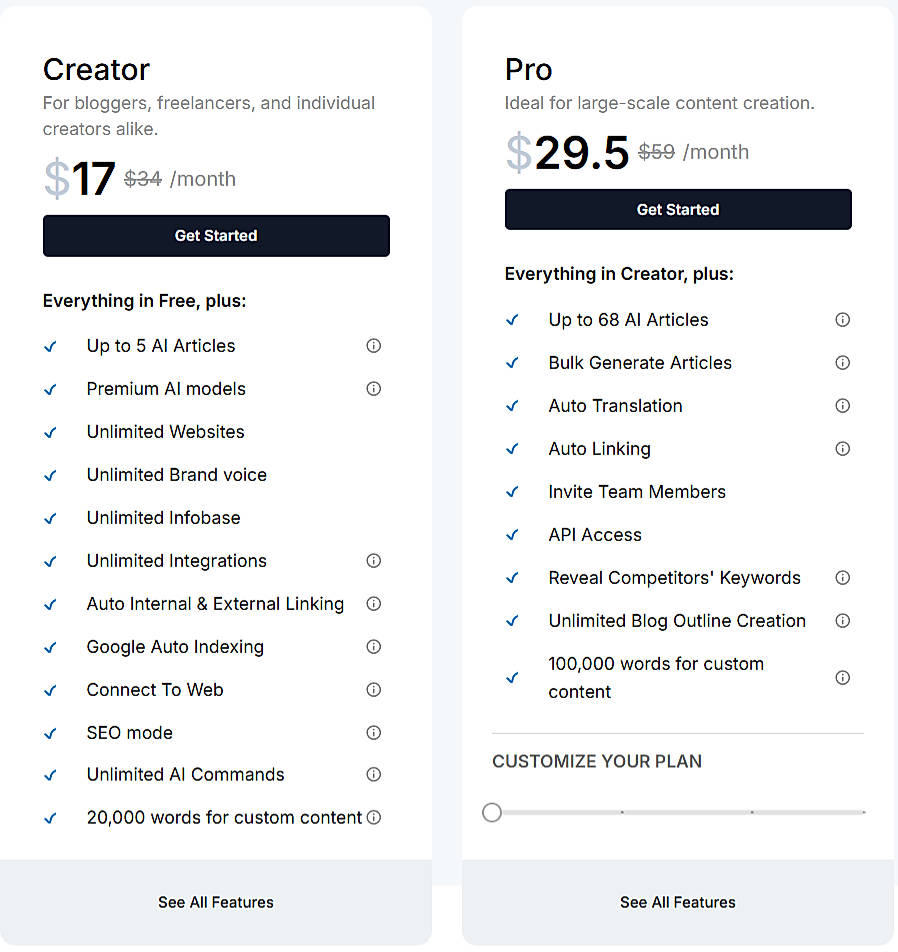View info for Unlimited Integrations feature
The height and width of the screenshot is (952, 898).
point(373,560)
